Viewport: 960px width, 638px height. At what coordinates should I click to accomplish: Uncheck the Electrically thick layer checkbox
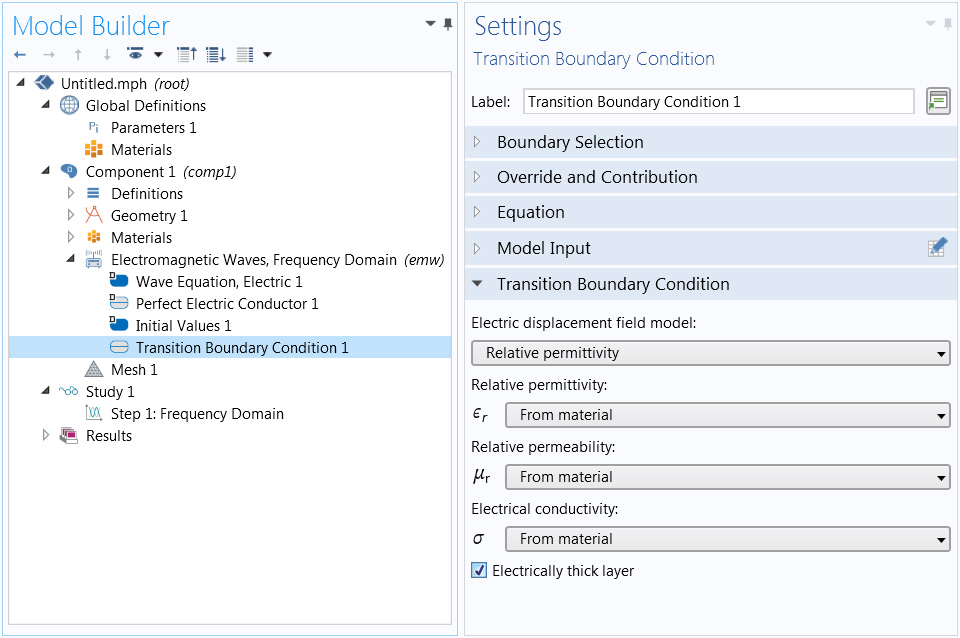(479, 571)
